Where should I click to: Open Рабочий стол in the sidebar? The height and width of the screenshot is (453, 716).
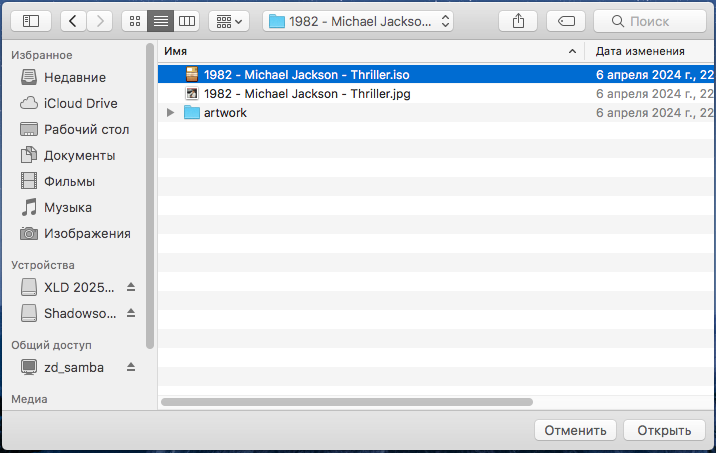coord(74,129)
